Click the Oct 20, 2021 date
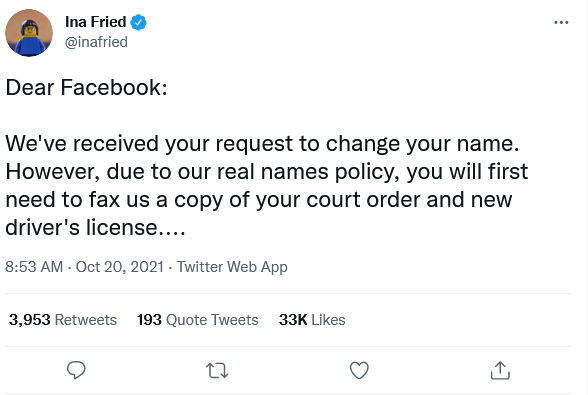Viewport: 588px width, 395px height. (120, 267)
